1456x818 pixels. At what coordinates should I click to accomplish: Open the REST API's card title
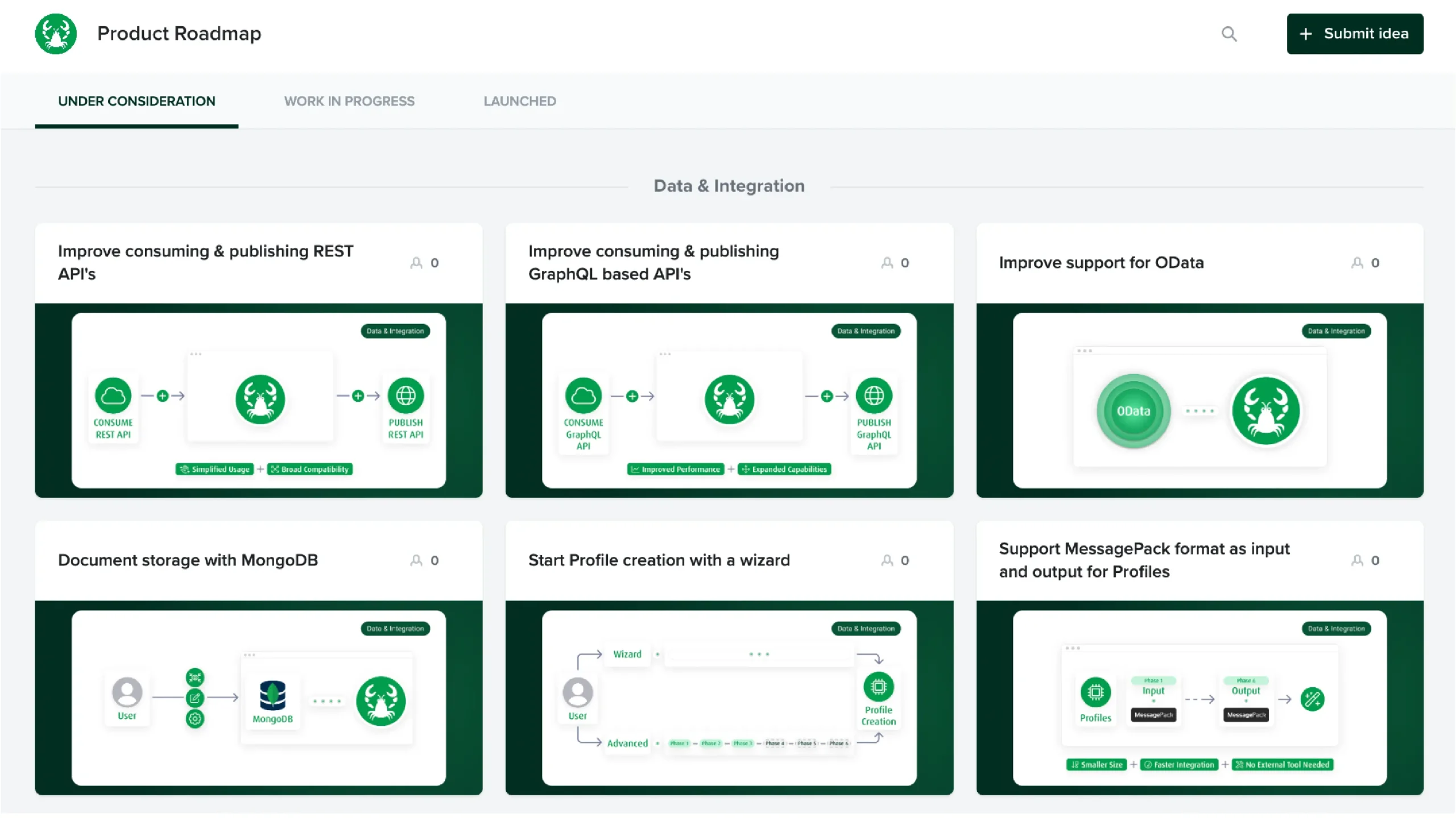coord(205,263)
